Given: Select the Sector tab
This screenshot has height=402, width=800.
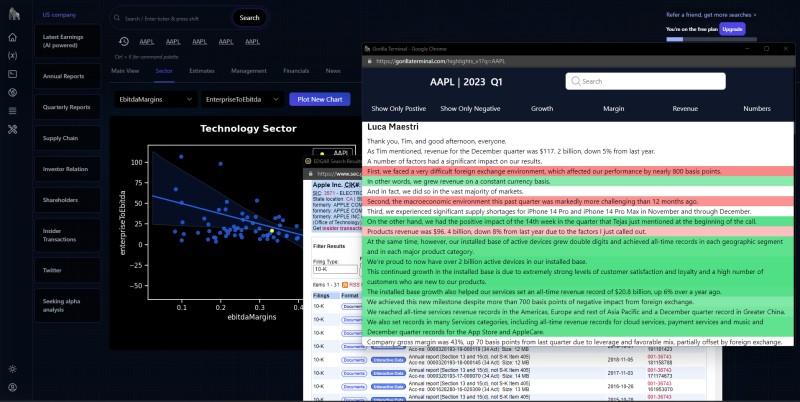Looking at the screenshot, I should (x=164, y=71).
